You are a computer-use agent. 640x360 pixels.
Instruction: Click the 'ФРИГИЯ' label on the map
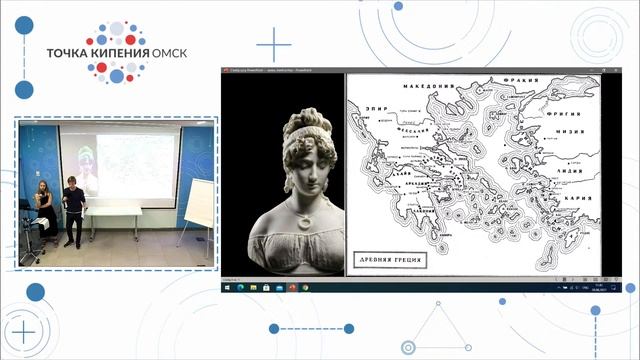pos(564,114)
